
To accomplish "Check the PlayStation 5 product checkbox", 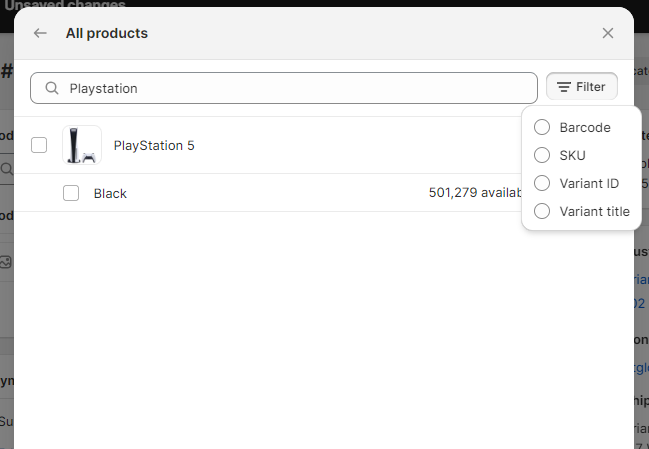I will (x=39, y=145).
